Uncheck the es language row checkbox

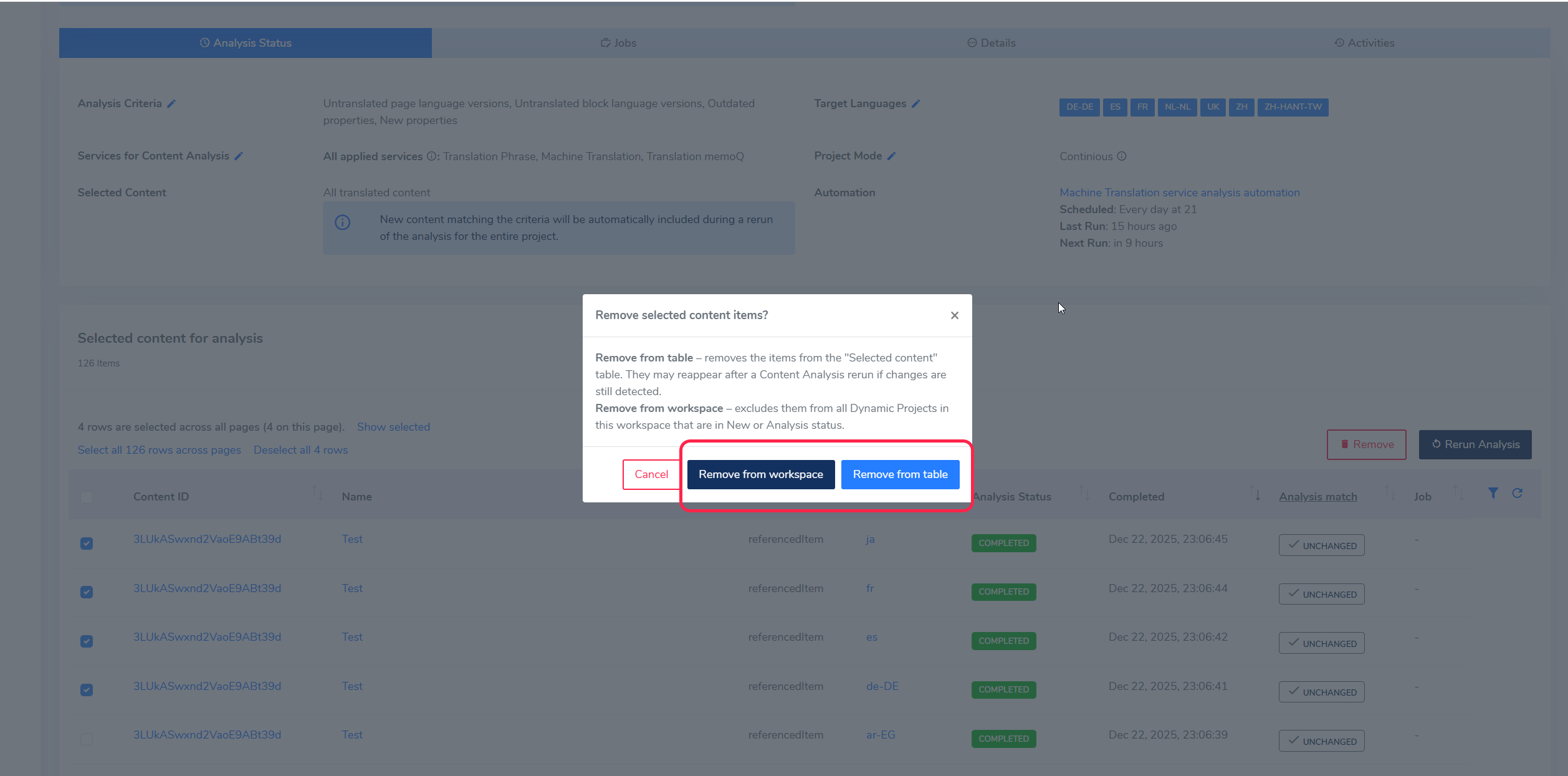87,641
